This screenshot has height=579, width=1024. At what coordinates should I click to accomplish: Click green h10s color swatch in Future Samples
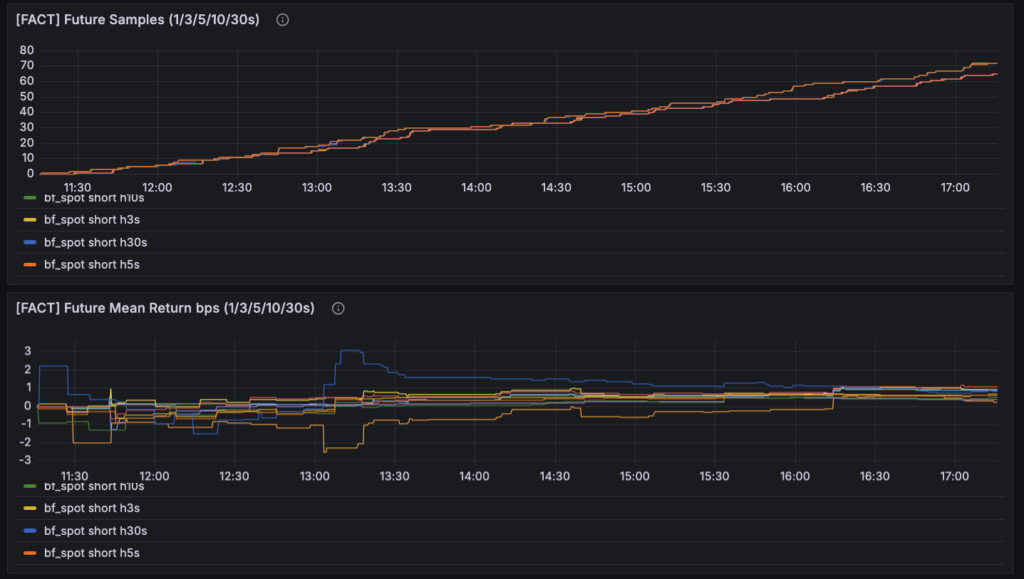(29, 199)
